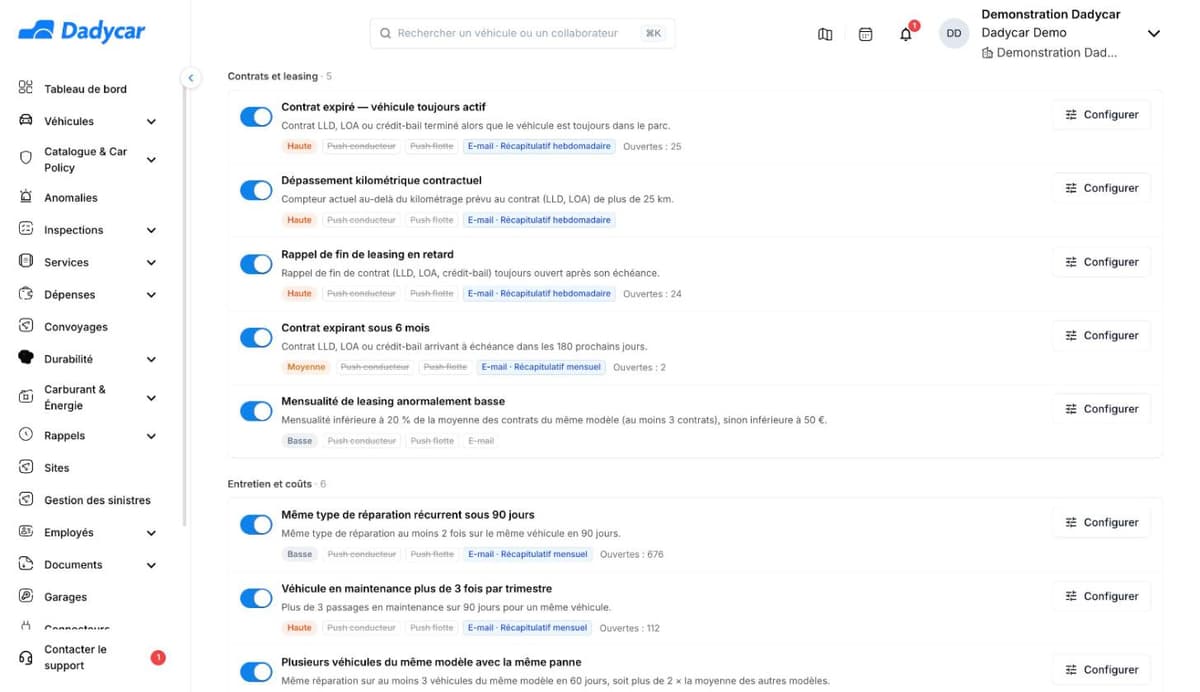Switch off Rappel de fin de leasing en retard
This screenshot has height=692, width=1200.
(x=256, y=264)
